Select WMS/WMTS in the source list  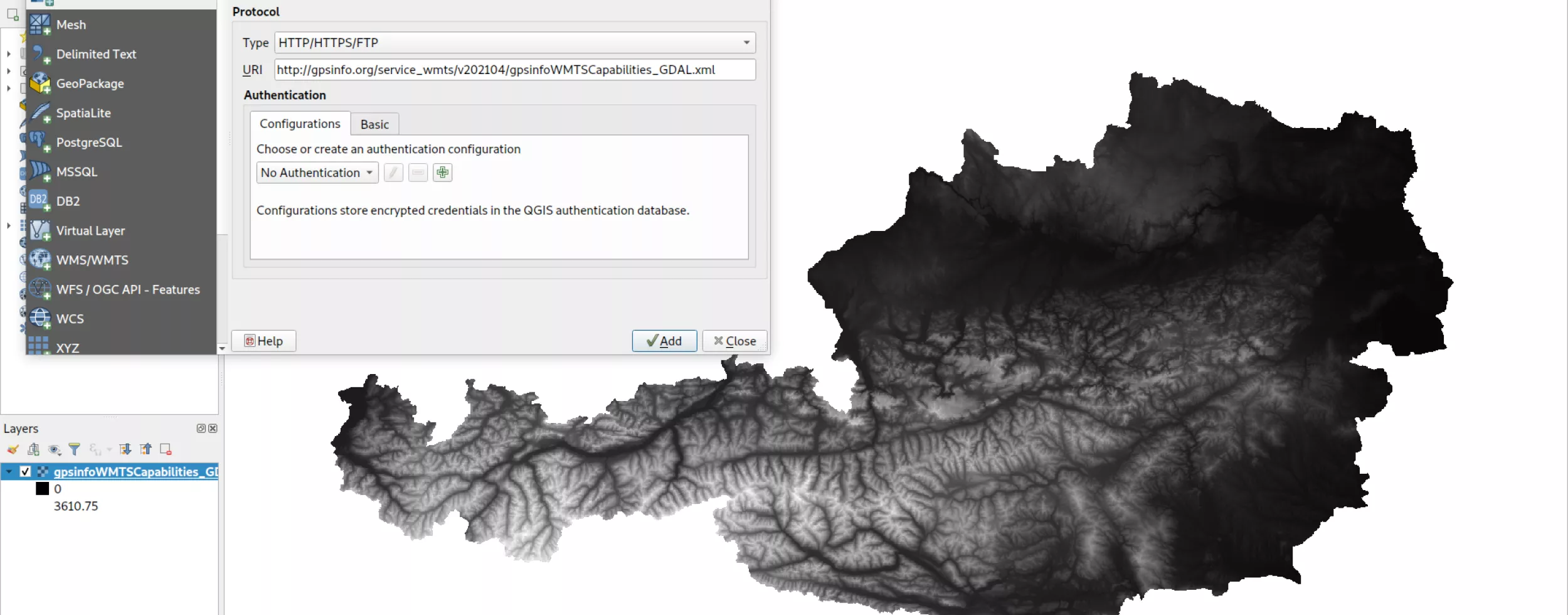[x=92, y=260]
